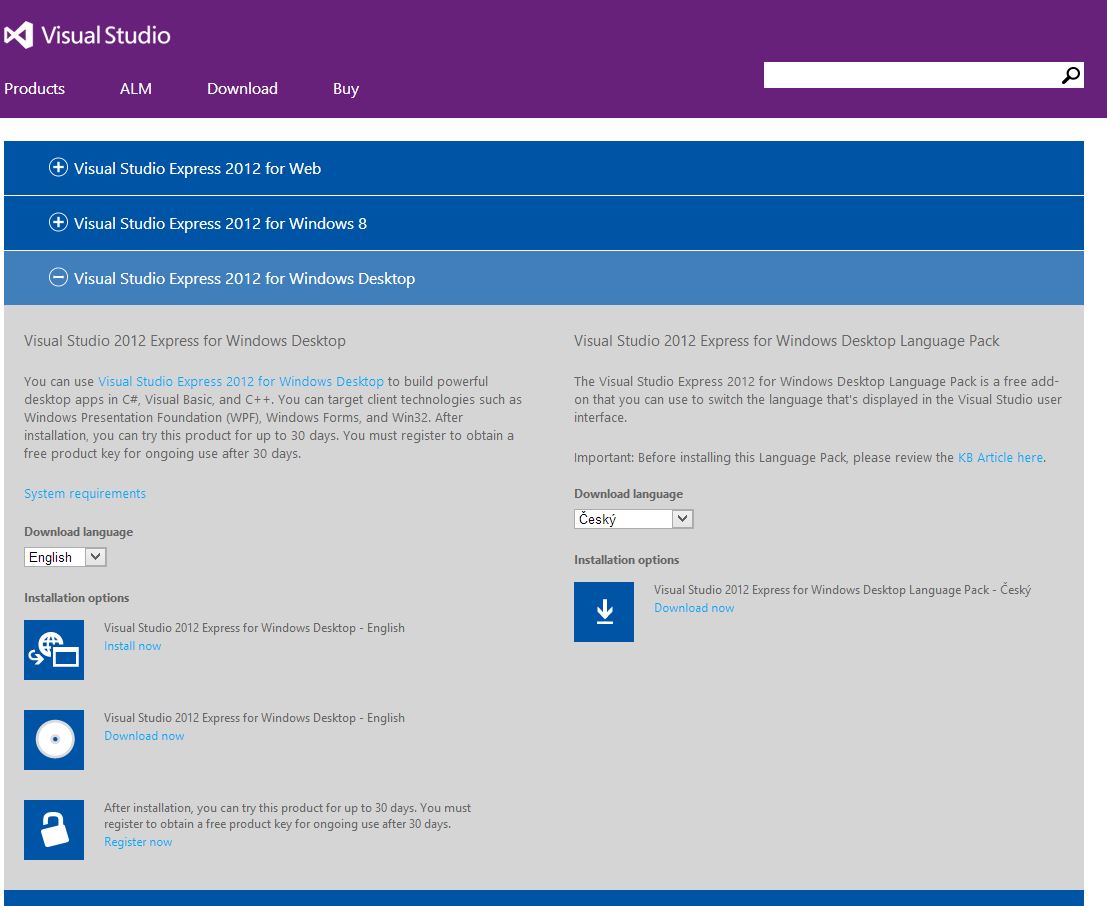
Task: Open the System requirements link
Action: [x=84, y=493]
